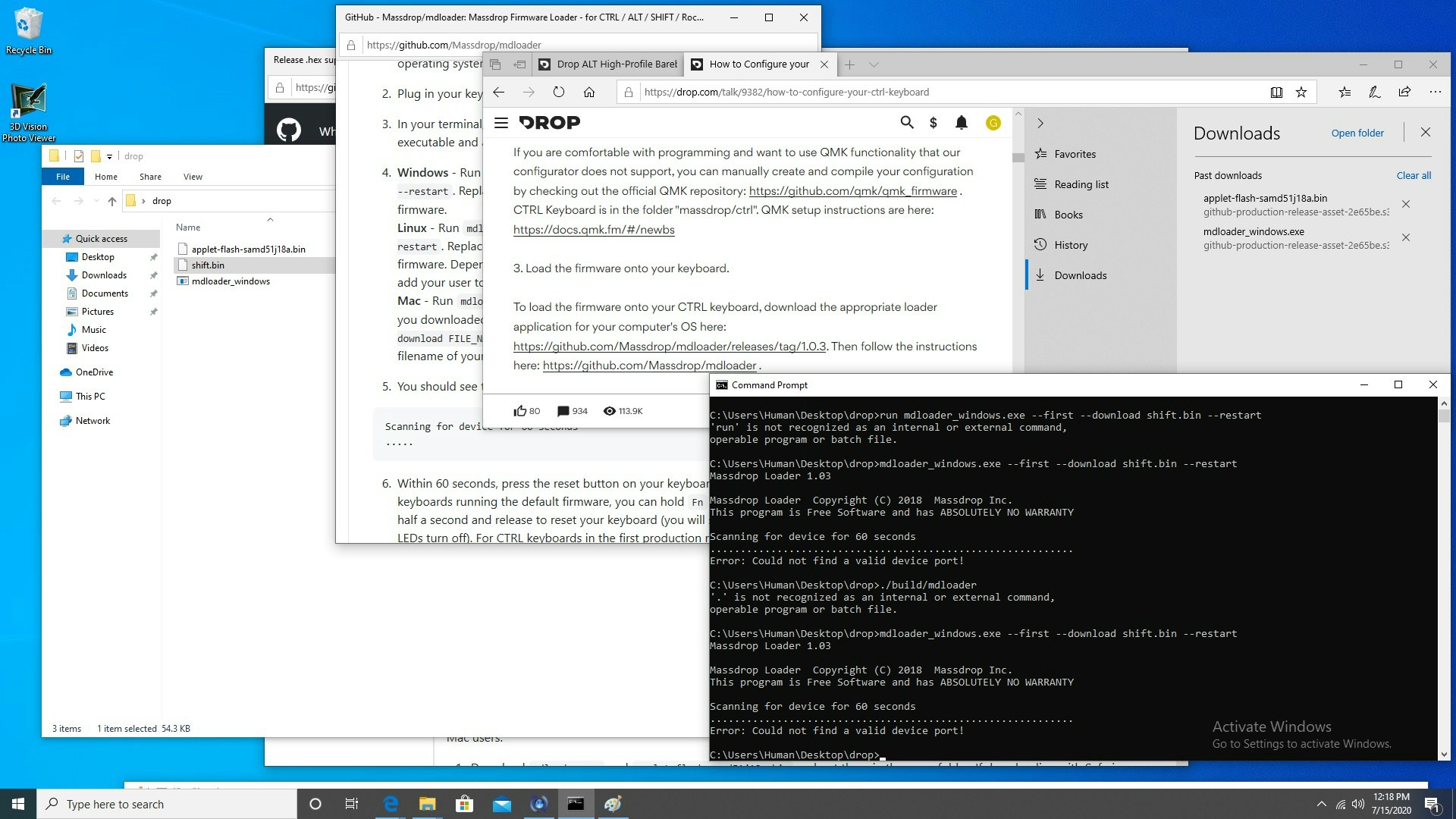
Task: Open the File Explorer taskbar icon
Action: point(427,804)
